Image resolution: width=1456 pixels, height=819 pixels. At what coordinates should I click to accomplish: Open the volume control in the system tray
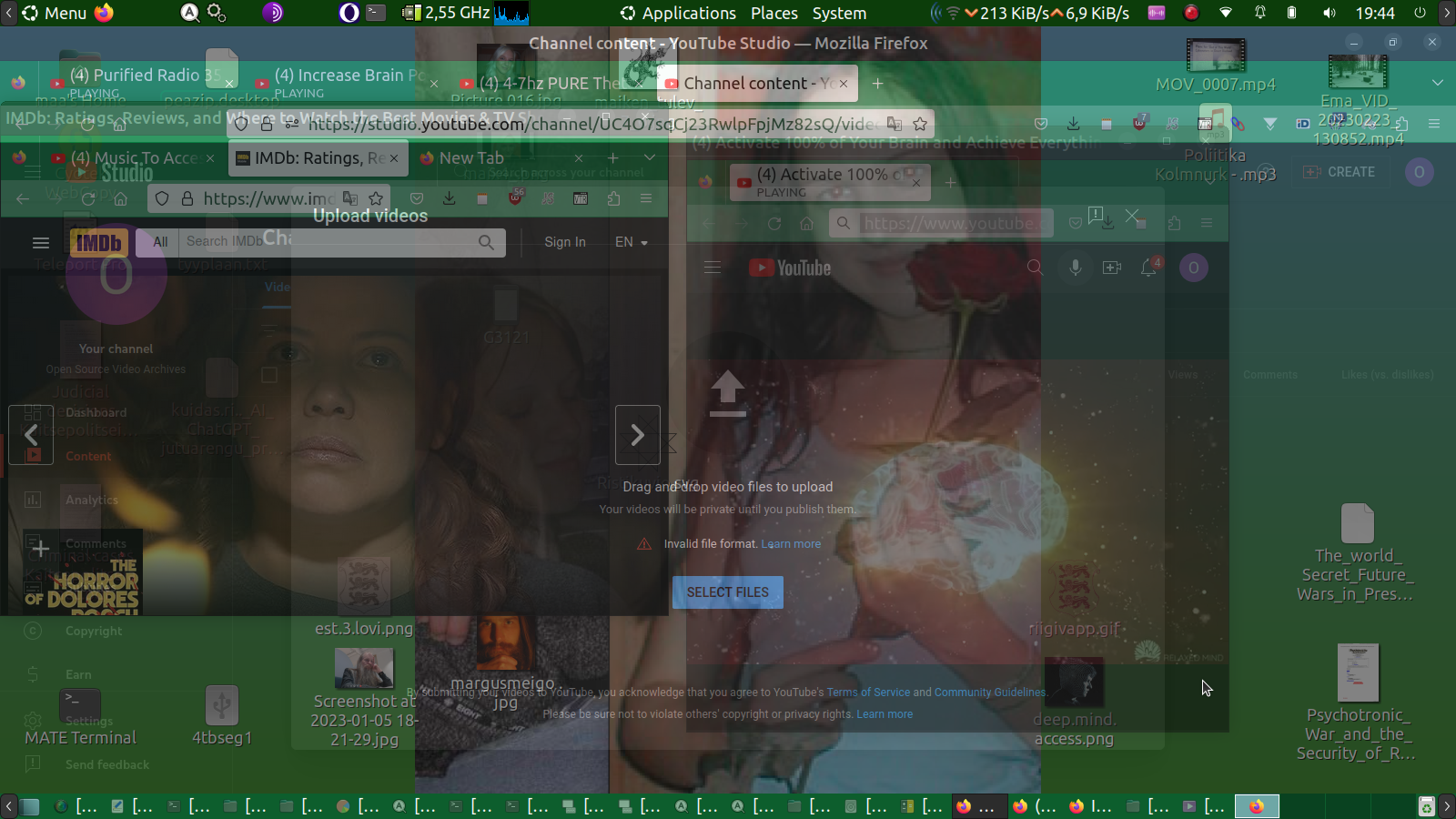click(1330, 13)
